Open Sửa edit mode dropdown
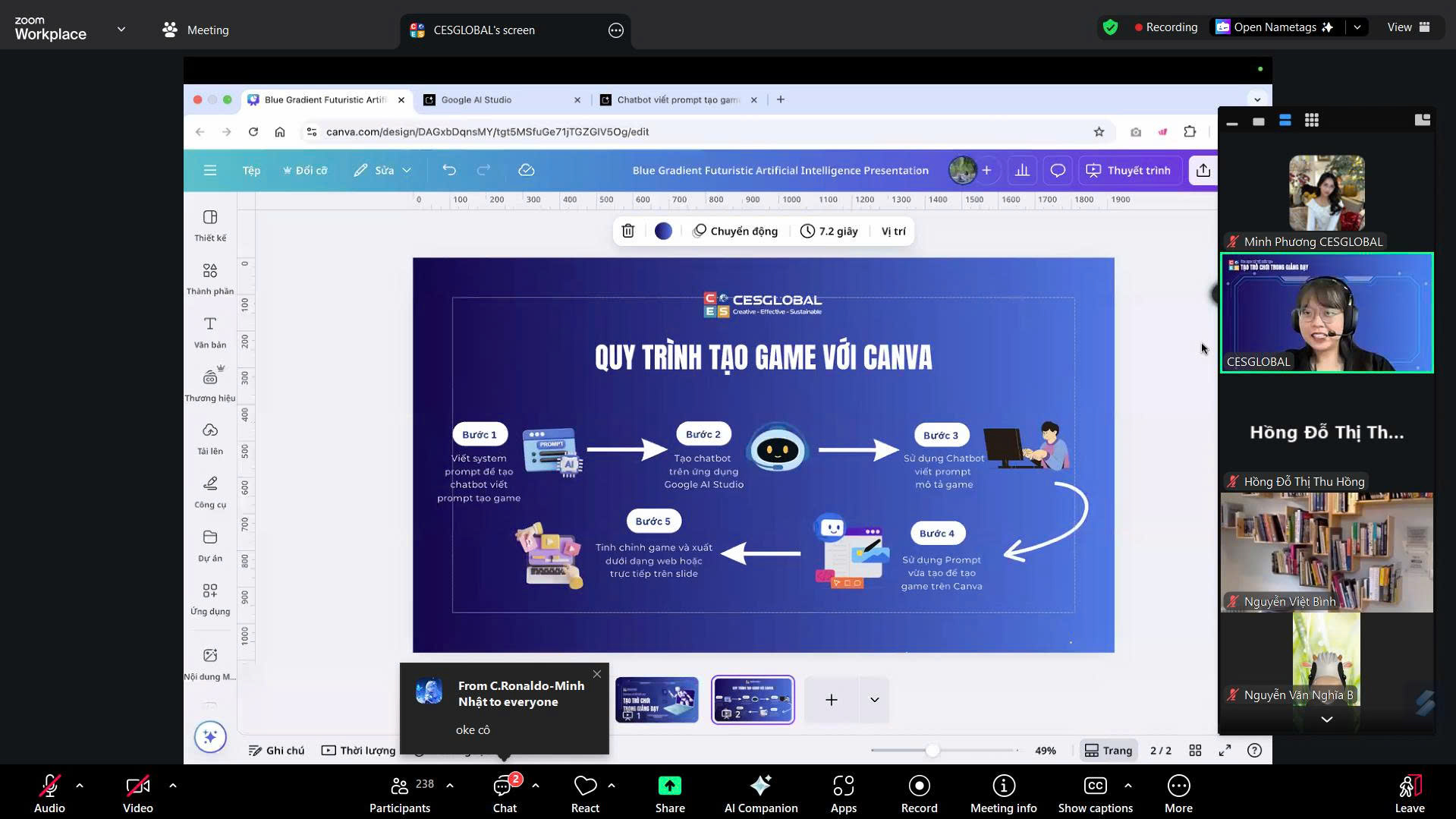Image resolution: width=1456 pixels, height=819 pixels. click(x=382, y=170)
